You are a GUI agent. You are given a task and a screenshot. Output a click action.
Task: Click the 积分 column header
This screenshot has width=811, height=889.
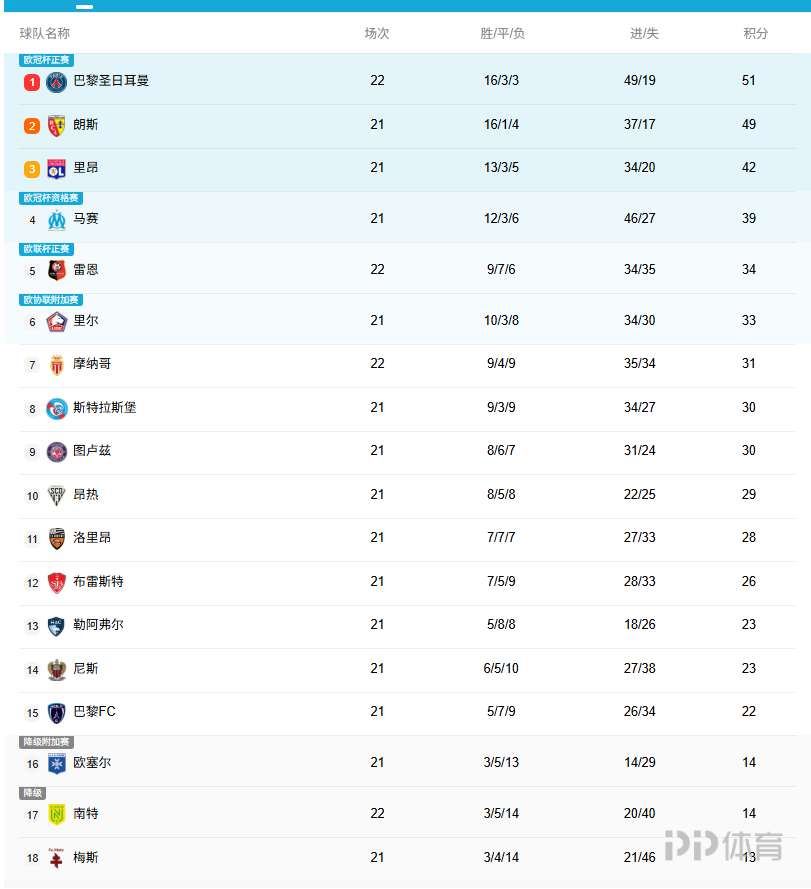tap(756, 33)
